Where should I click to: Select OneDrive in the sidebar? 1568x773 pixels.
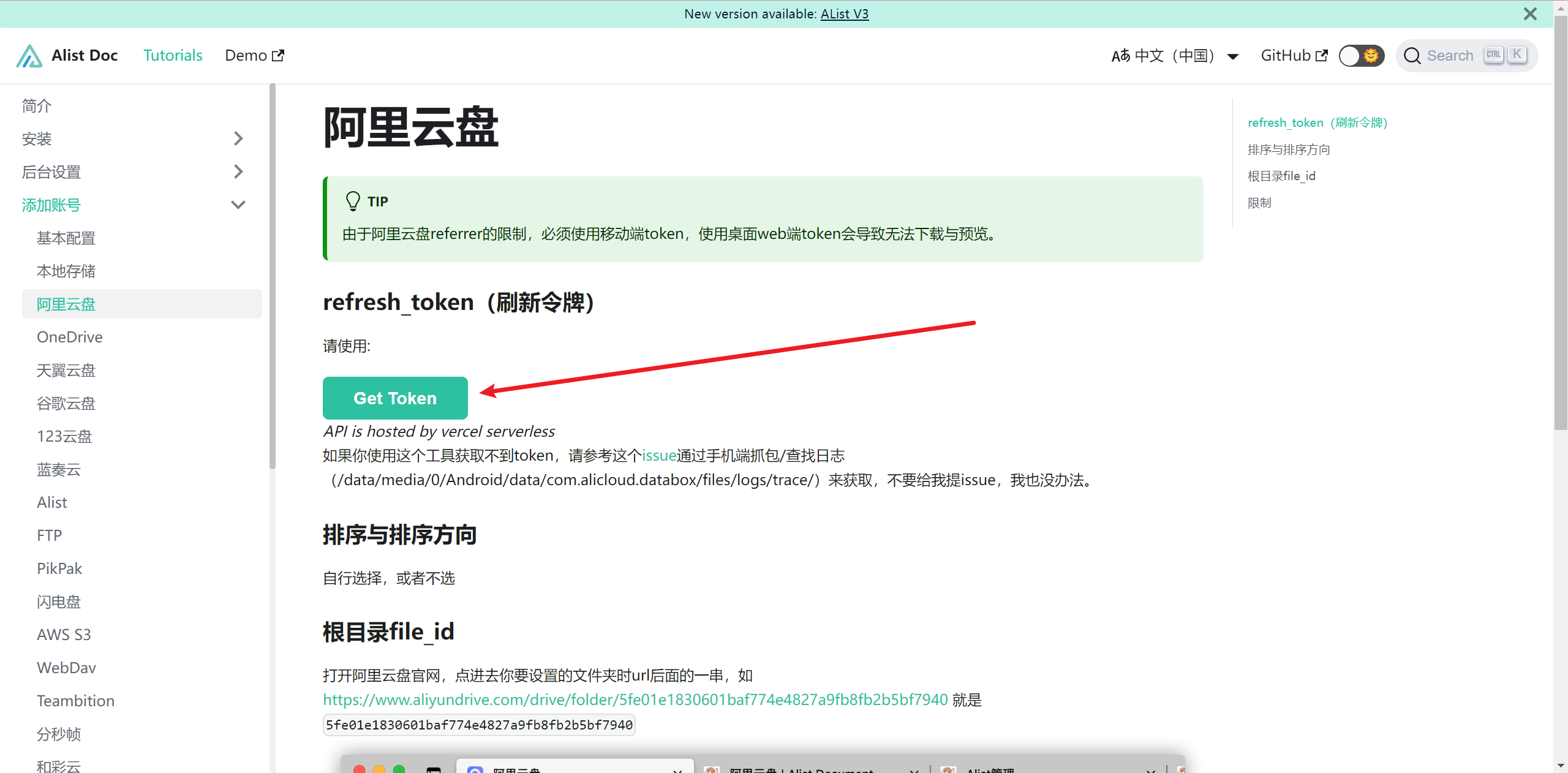pos(70,337)
